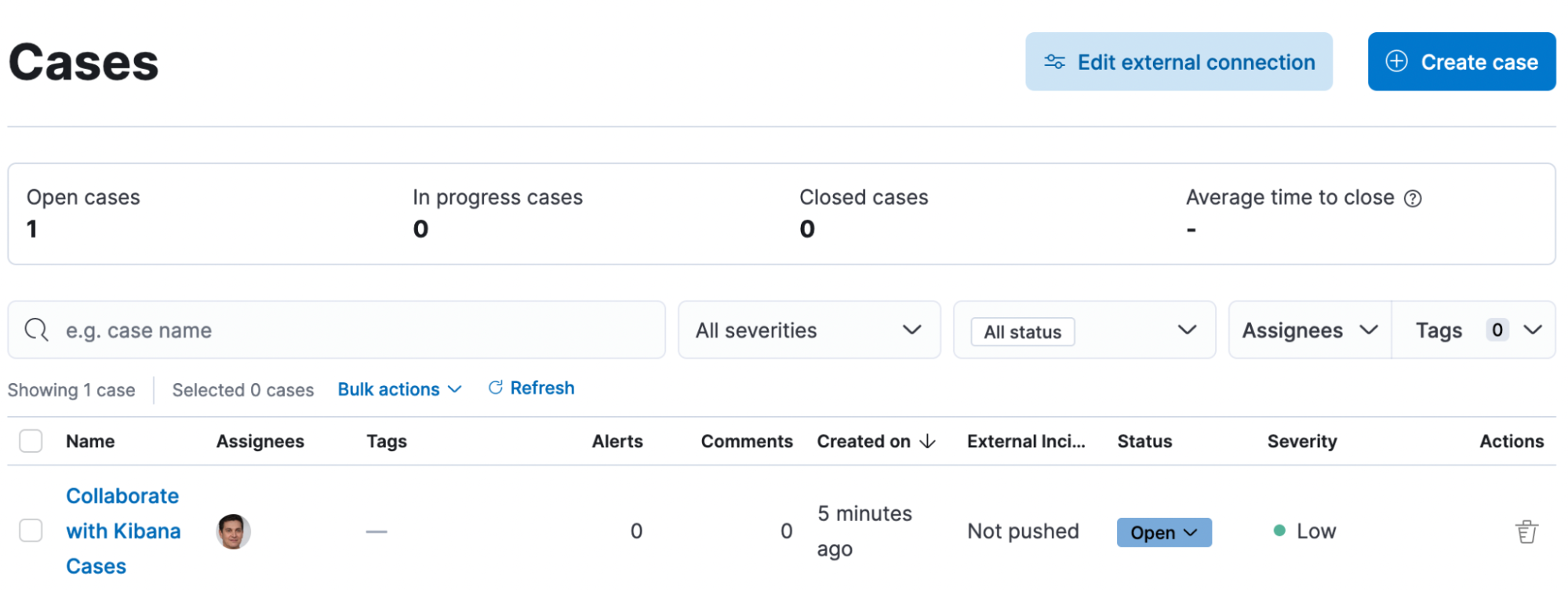The height and width of the screenshot is (591, 1568).
Task: Click the Open cases count
Action: point(32,229)
